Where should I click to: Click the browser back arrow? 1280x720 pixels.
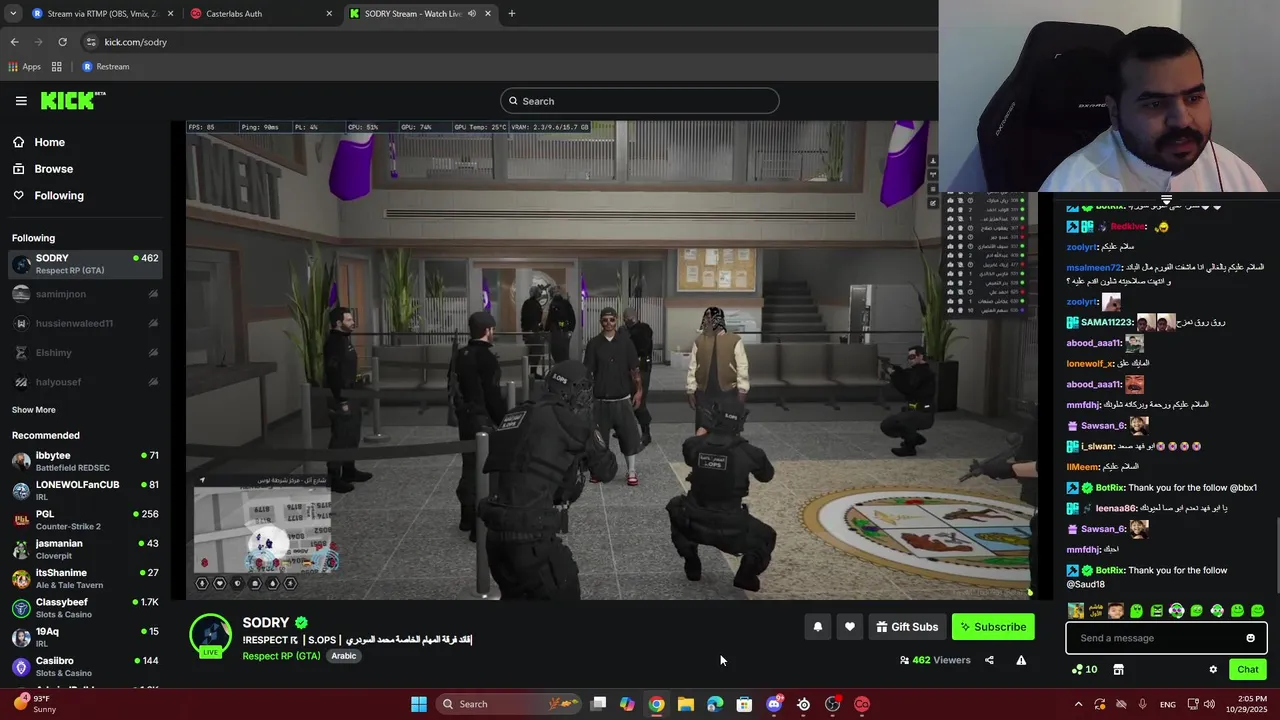pos(14,42)
